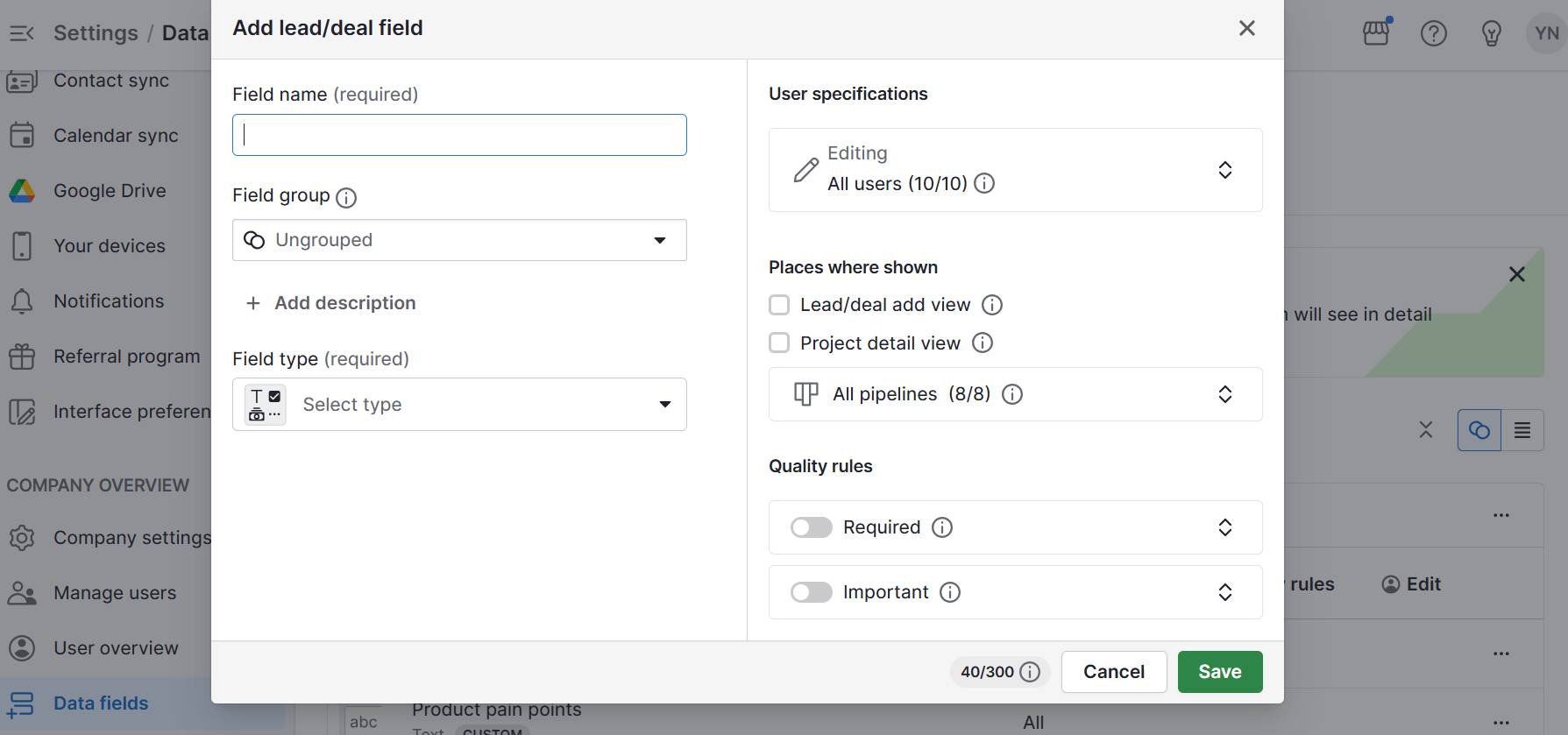Click info icon next to All pipelines

pyautogui.click(x=1012, y=394)
